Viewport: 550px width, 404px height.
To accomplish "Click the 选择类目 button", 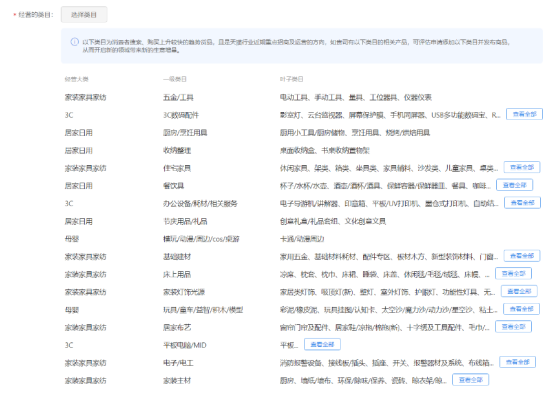I will (84, 14).
